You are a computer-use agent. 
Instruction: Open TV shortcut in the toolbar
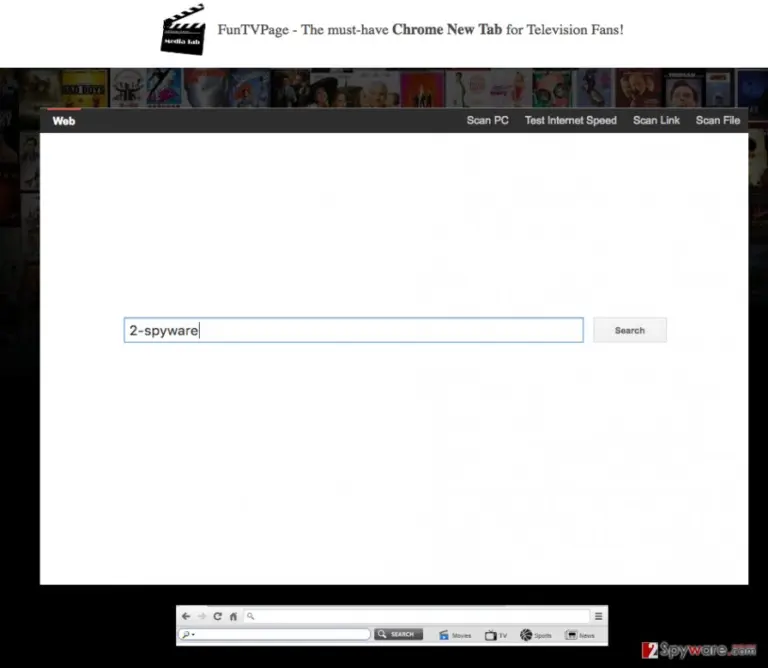(x=496, y=635)
